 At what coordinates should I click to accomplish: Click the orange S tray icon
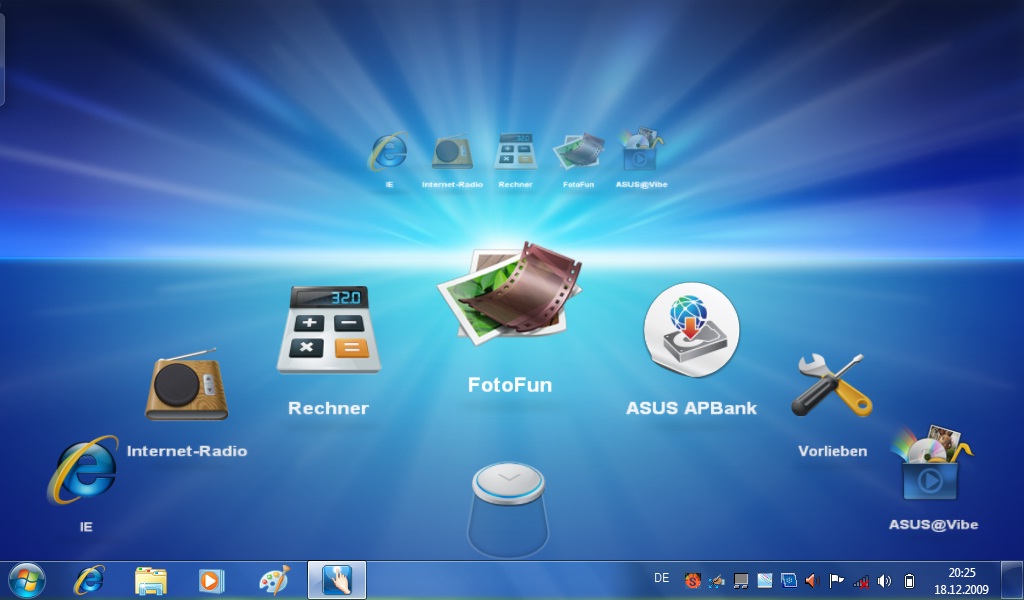(x=692, y=580)
